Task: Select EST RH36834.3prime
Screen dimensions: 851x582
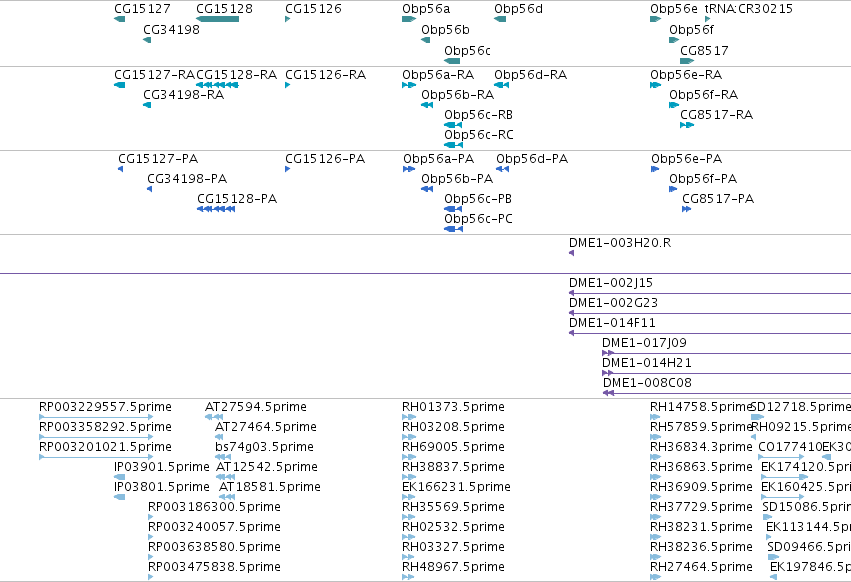Action: pyautogui.click(x=701, y=447)
